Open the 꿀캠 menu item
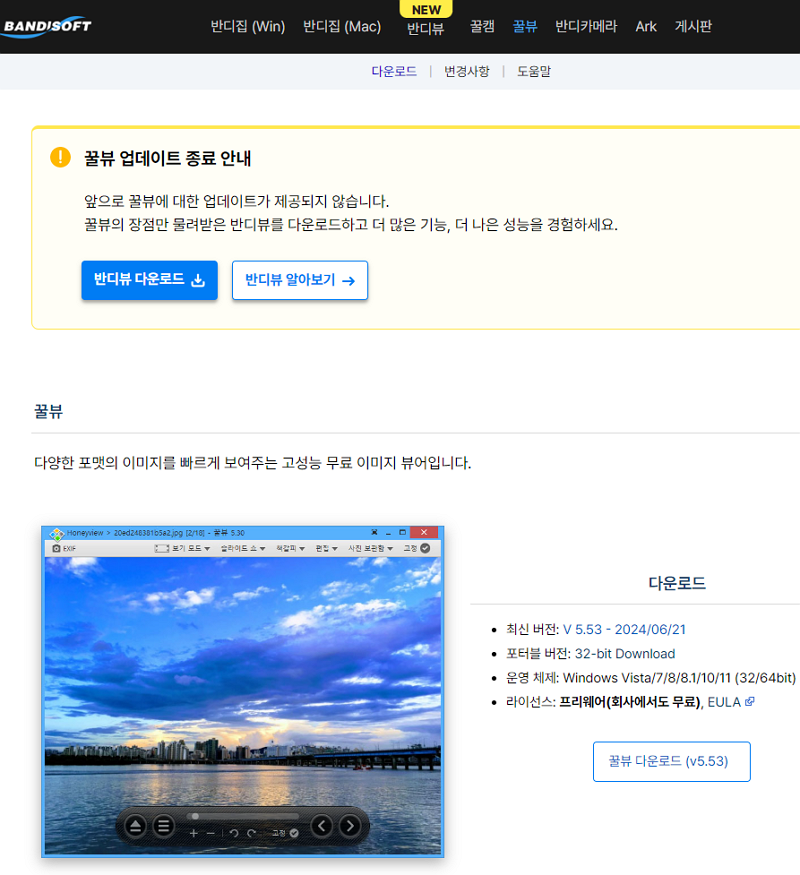Screen dimensions: 800x875 tap(482, 26)
